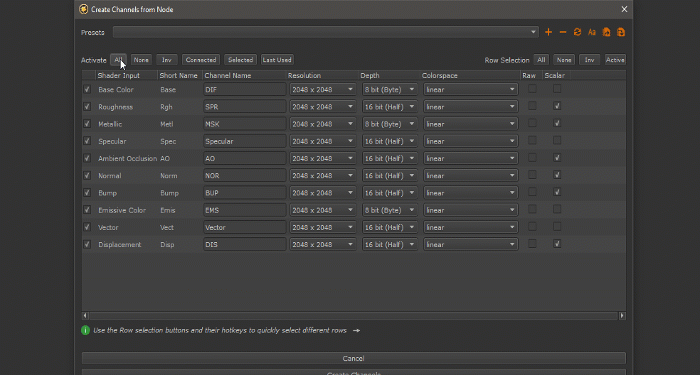Click the left arrow of the horizontal scrollbar
This screenshot has width=700, height=375.
click(x=85, y=316)
